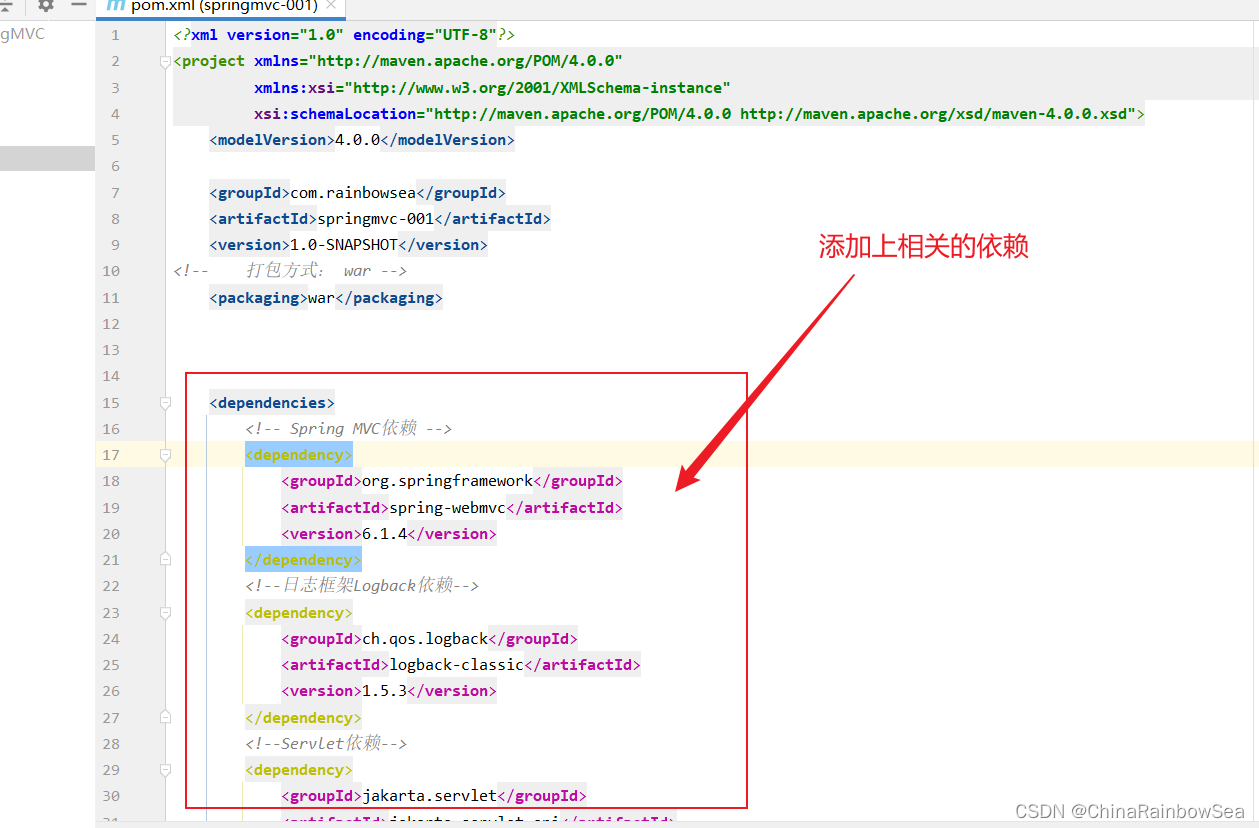Click the www.w3.org XMLSchema-instance URL
Screen dimensions: 1259x828
[540, 88]
